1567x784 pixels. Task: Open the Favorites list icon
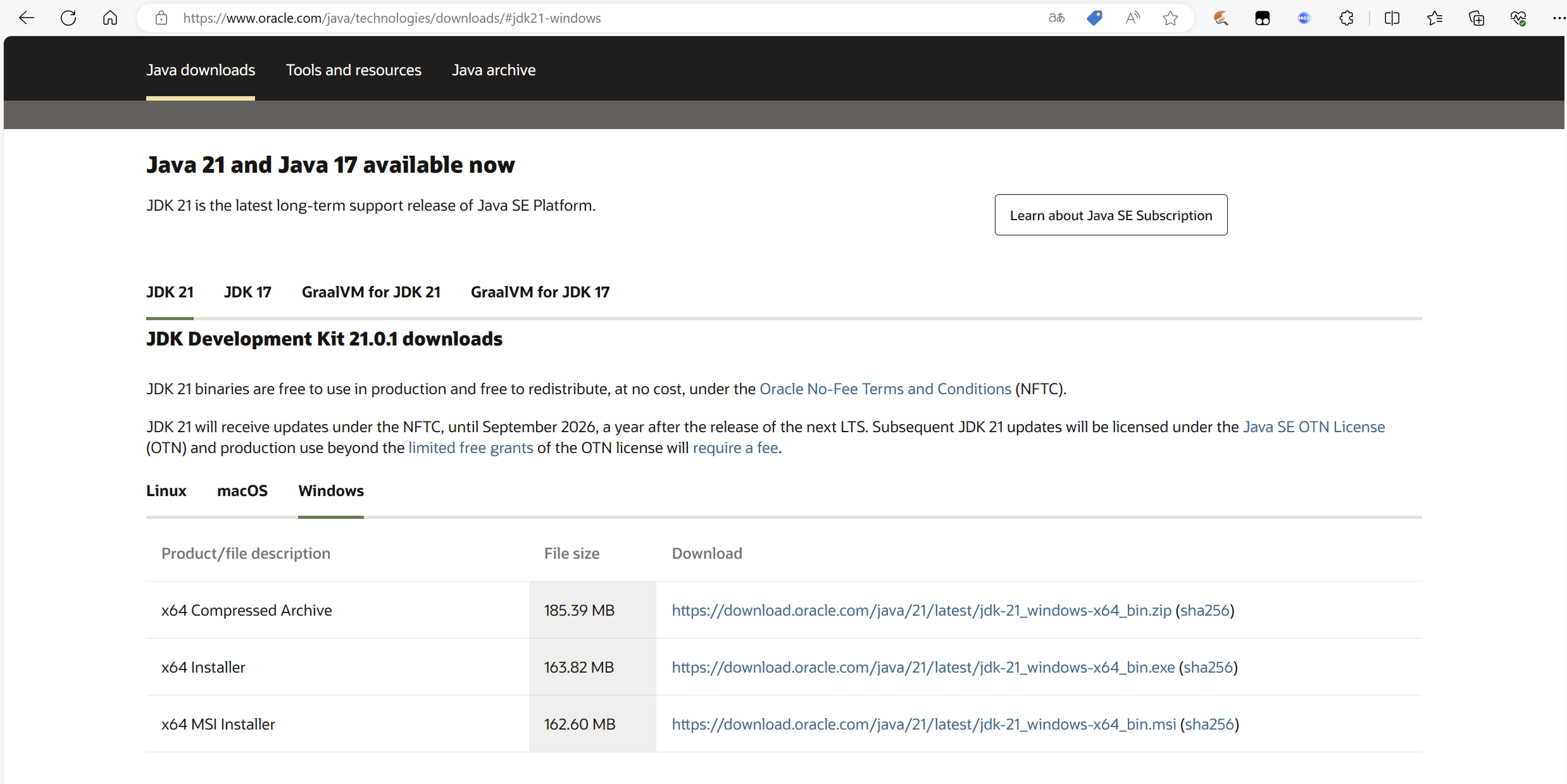1434,18
